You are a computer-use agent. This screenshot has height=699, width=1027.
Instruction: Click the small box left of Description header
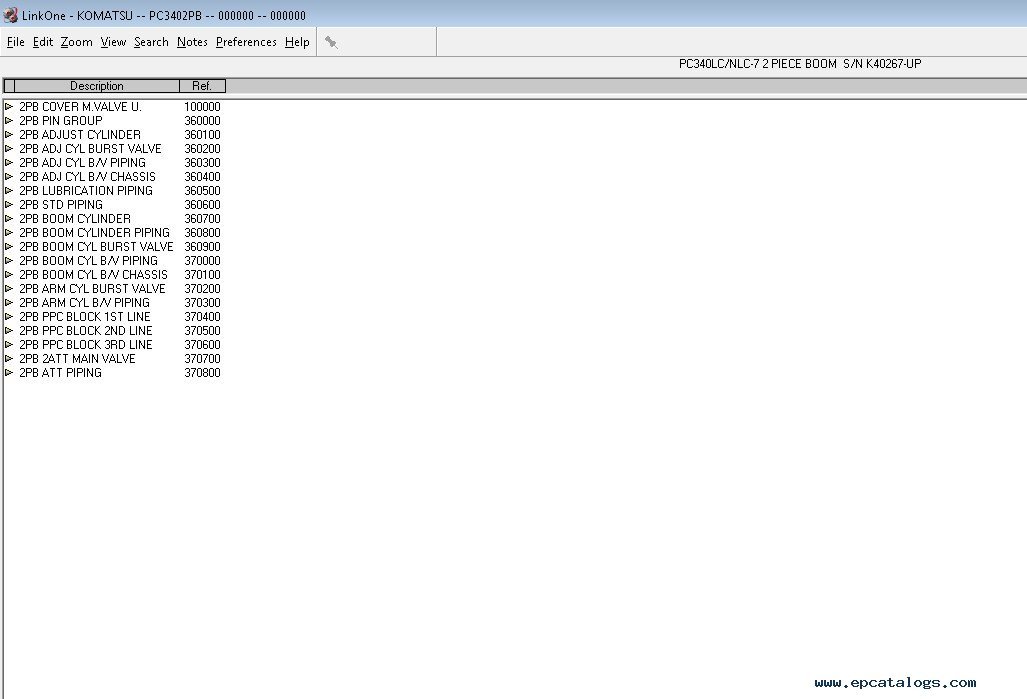9,86
